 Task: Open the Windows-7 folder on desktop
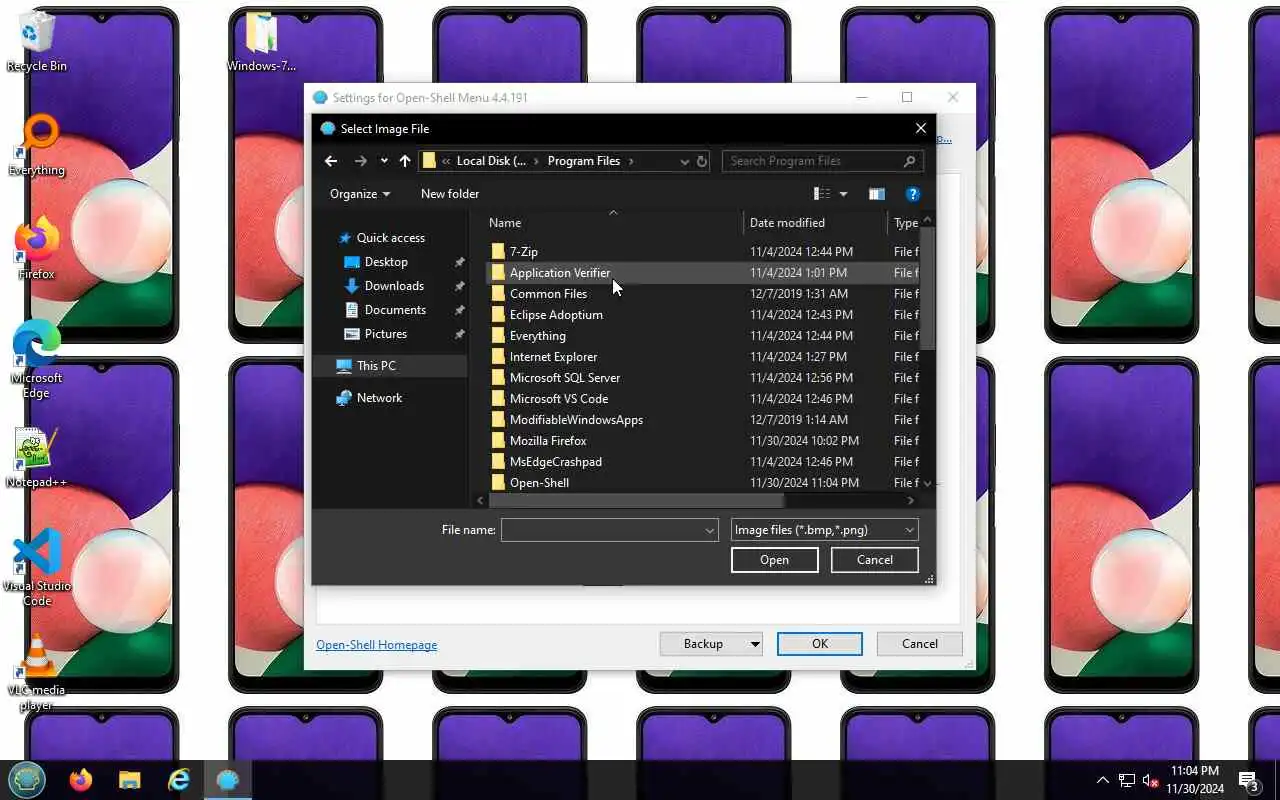tap(262, 42)
